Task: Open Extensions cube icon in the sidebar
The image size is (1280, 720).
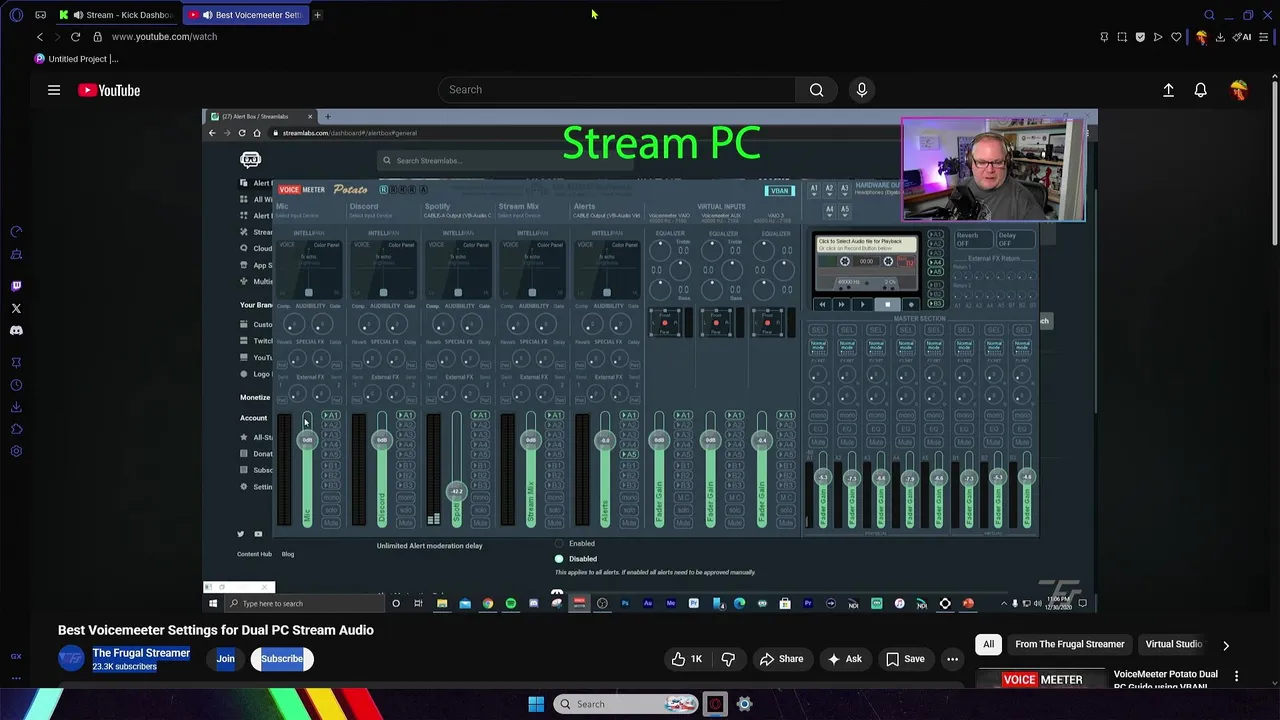Action: coord(16,429)
